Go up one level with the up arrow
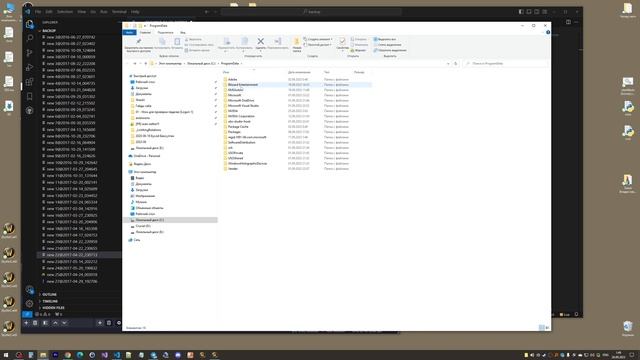Image resolution: width=640 pixels, height=360 pixels. click(146, 64)
